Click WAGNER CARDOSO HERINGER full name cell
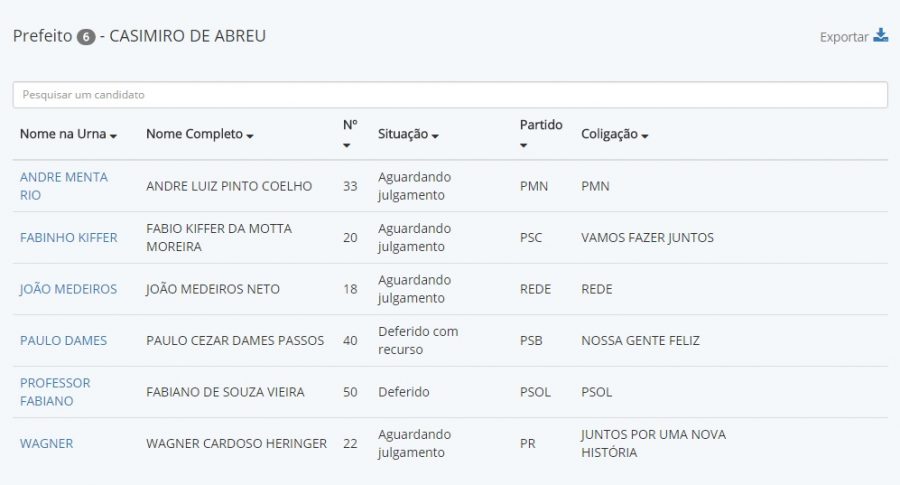 pyautogui.click(x=236, y=443)
